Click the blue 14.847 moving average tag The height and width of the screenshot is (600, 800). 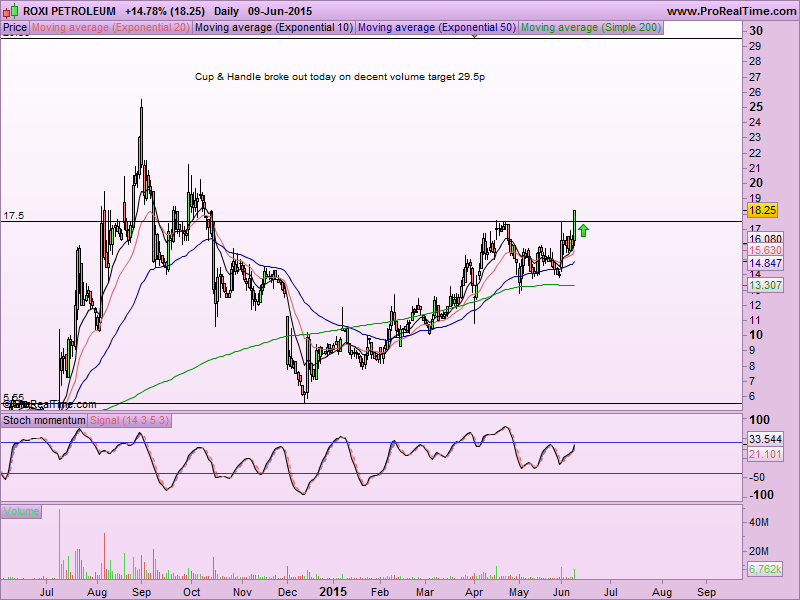pos(765,262)
